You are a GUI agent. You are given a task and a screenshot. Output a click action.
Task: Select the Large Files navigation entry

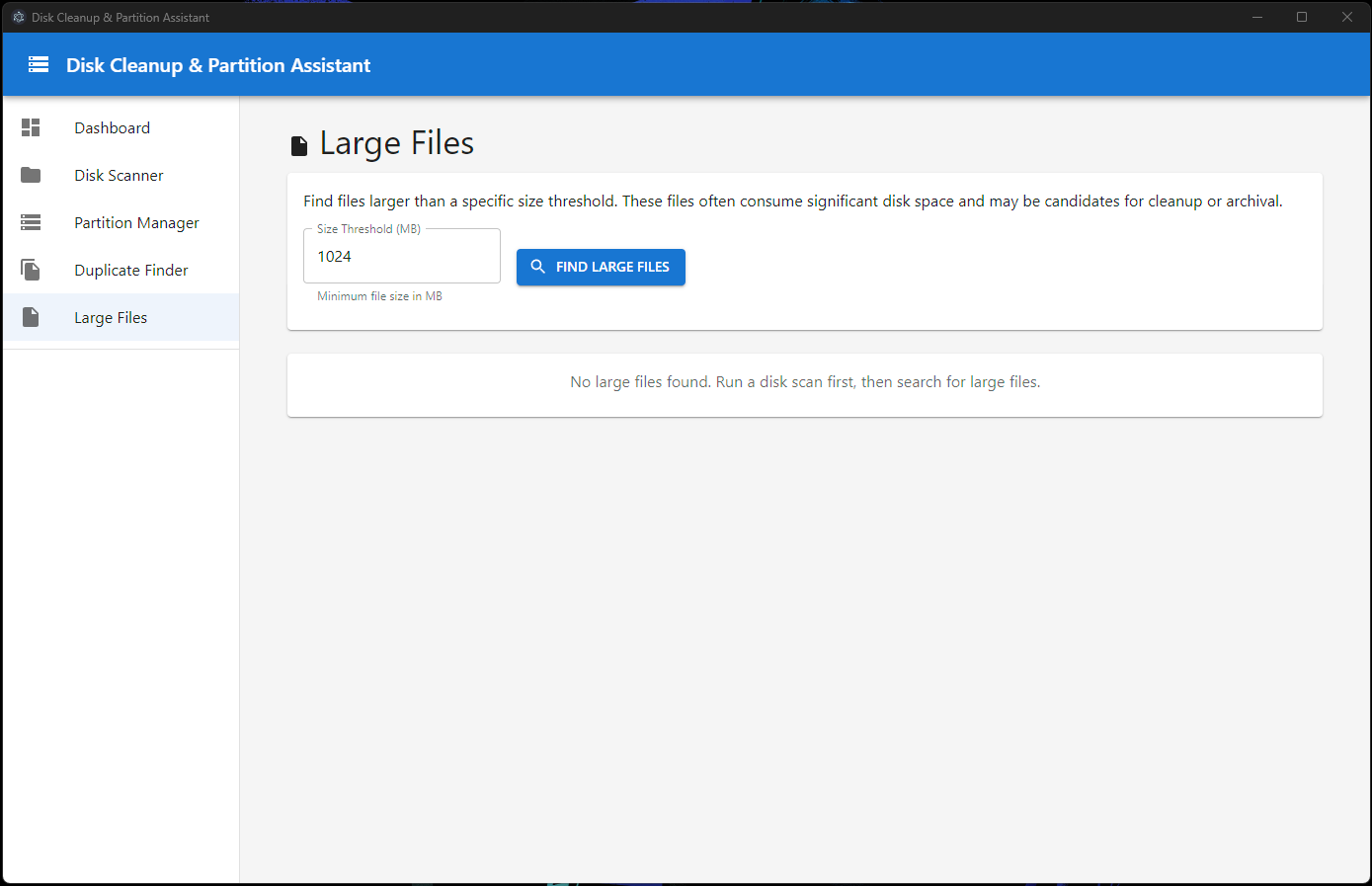pyautogui.click(x=111, y=317)
